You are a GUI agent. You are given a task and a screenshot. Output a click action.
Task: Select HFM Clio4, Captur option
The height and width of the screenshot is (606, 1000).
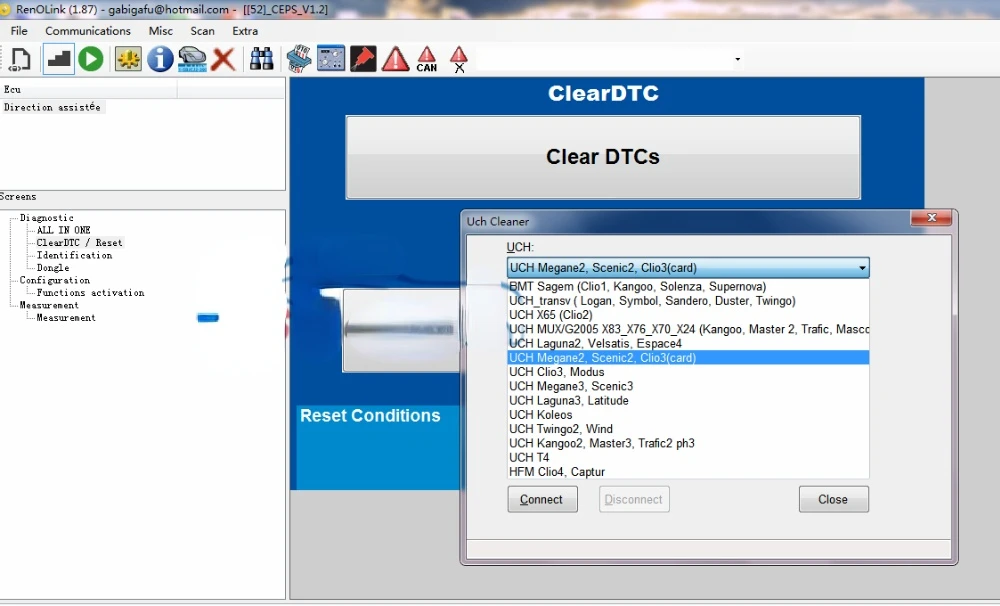click(688, 471)
